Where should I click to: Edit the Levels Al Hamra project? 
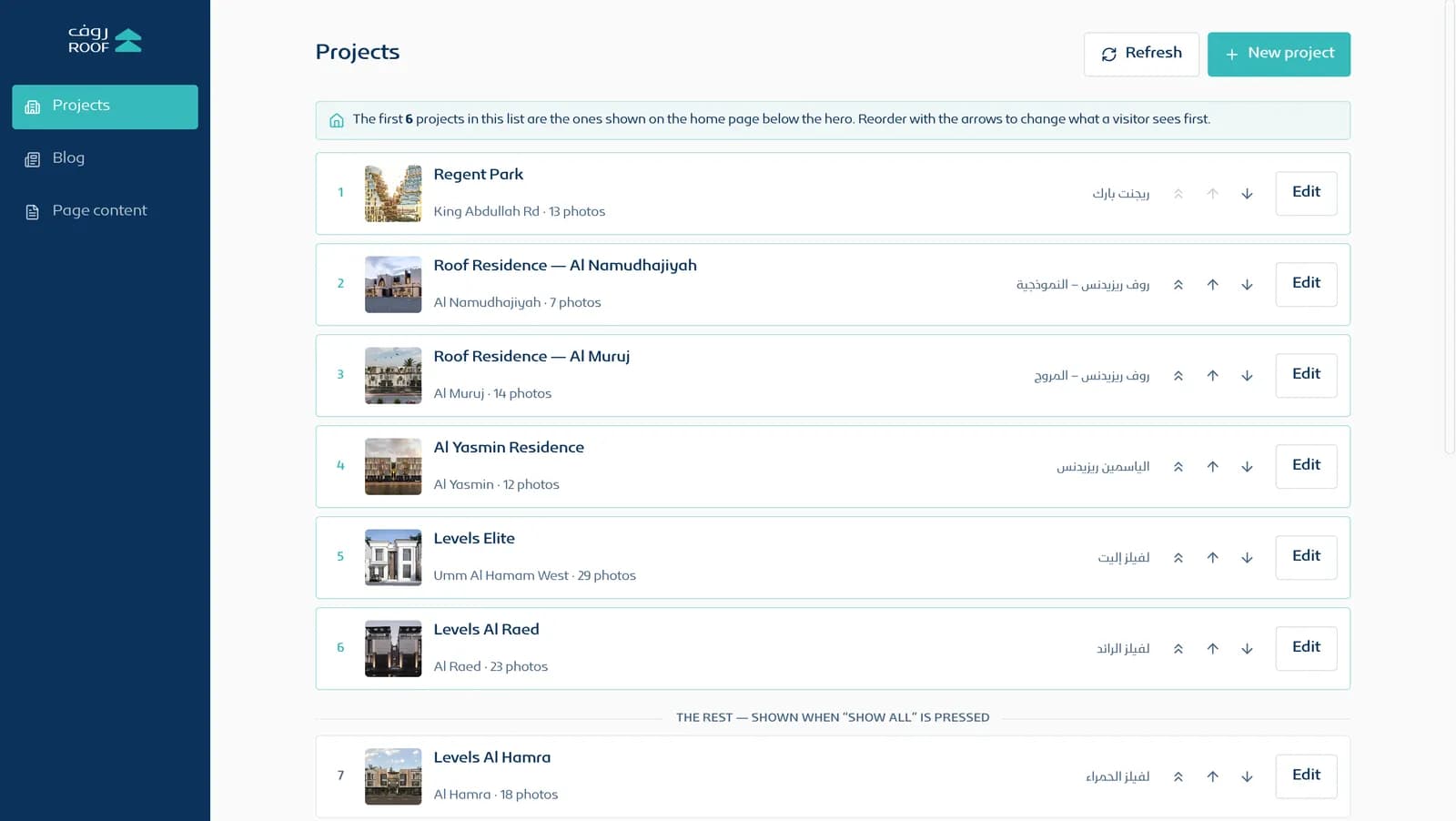click(x=1306, y=775)
